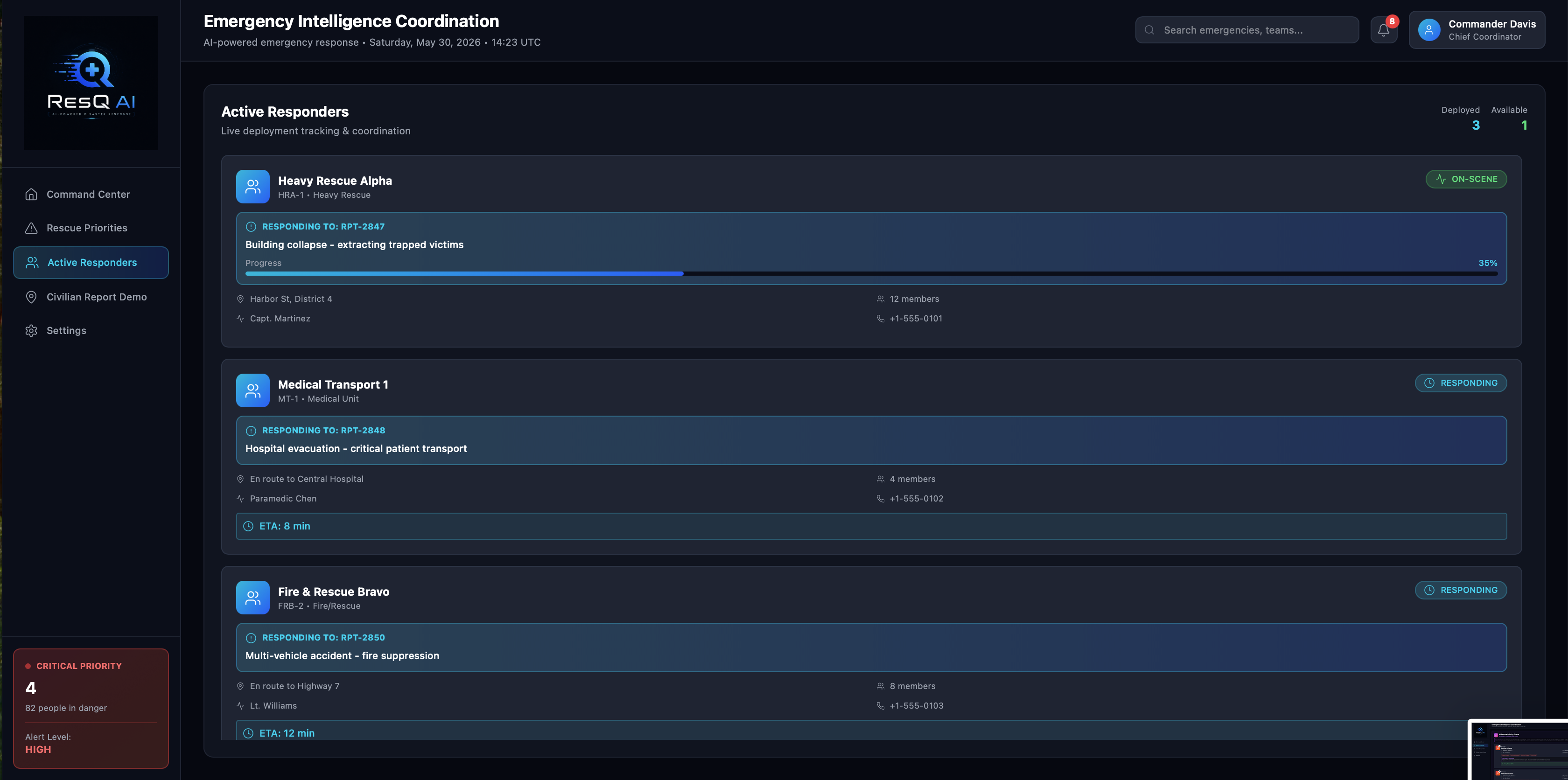Click the Paramedic Chen name

[283, 498]
